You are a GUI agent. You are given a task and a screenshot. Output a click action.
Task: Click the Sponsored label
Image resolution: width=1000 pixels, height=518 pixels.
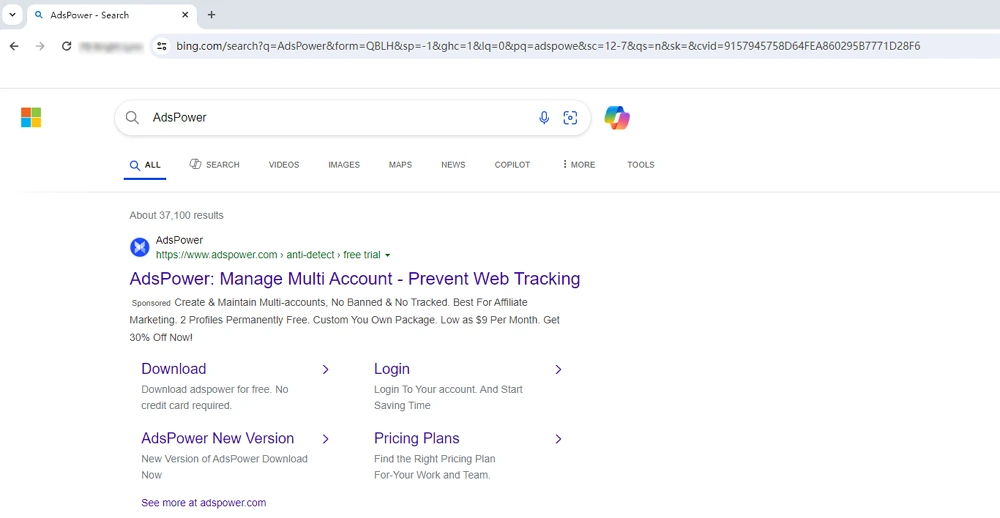click(x=151, y=303)
